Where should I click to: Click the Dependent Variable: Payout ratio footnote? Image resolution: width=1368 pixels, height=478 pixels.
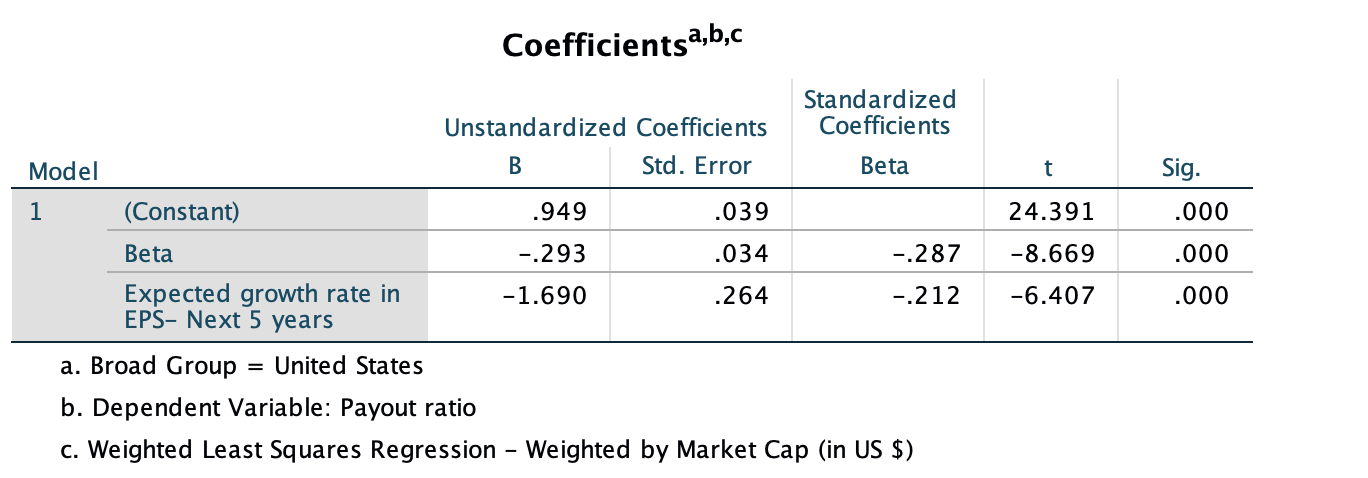pos(268,408)
